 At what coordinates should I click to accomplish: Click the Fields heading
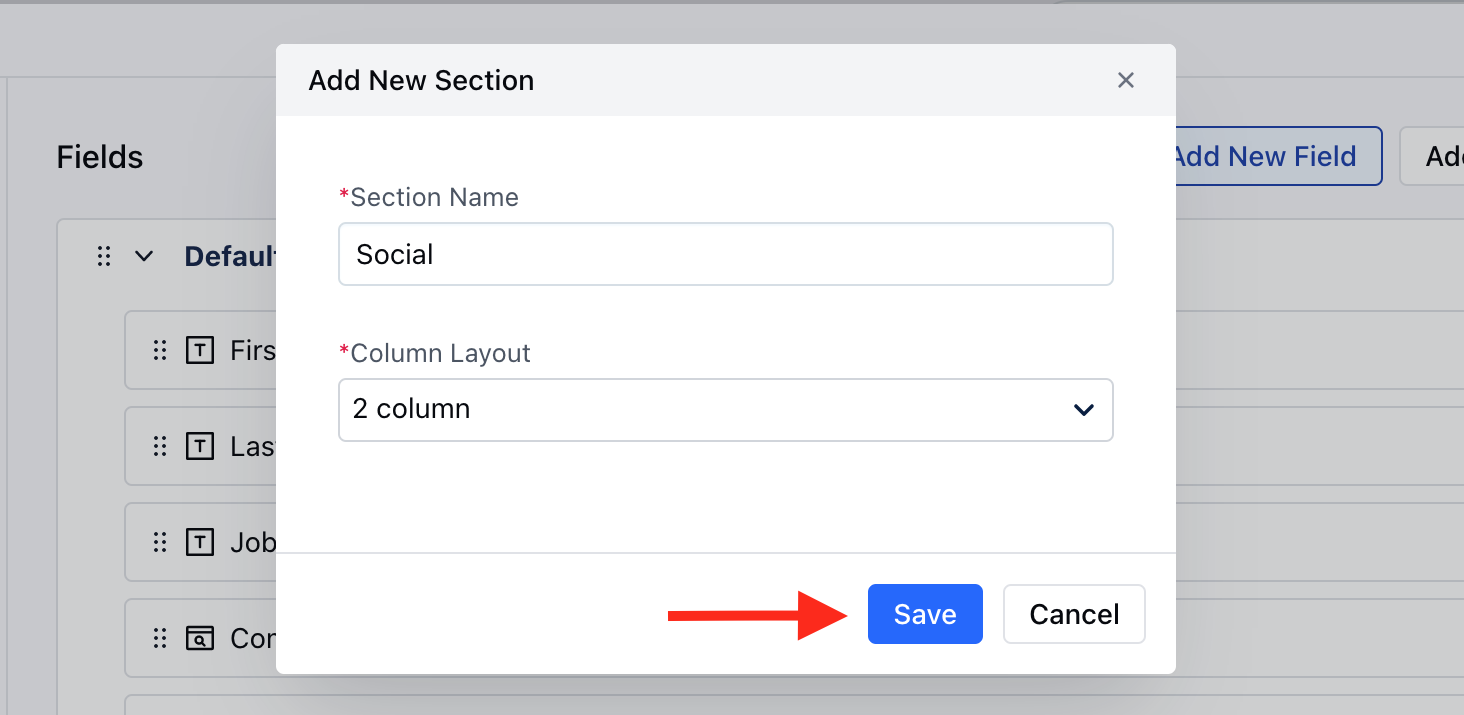pyautogui.click(x=100, y=157)
